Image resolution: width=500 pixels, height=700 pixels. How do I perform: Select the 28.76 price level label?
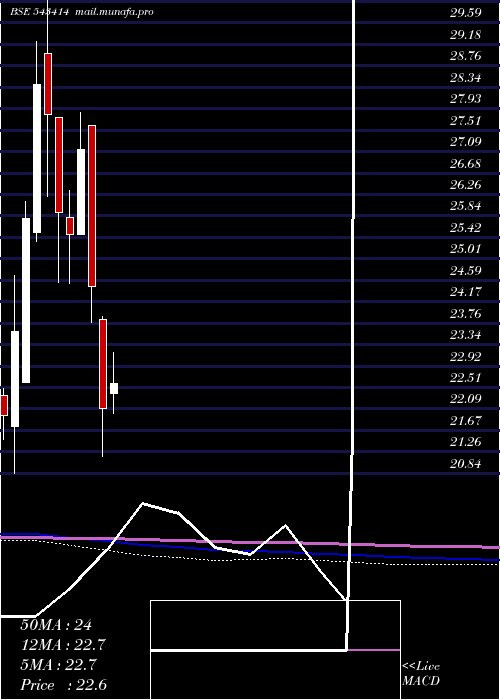[x=466, y=56]
